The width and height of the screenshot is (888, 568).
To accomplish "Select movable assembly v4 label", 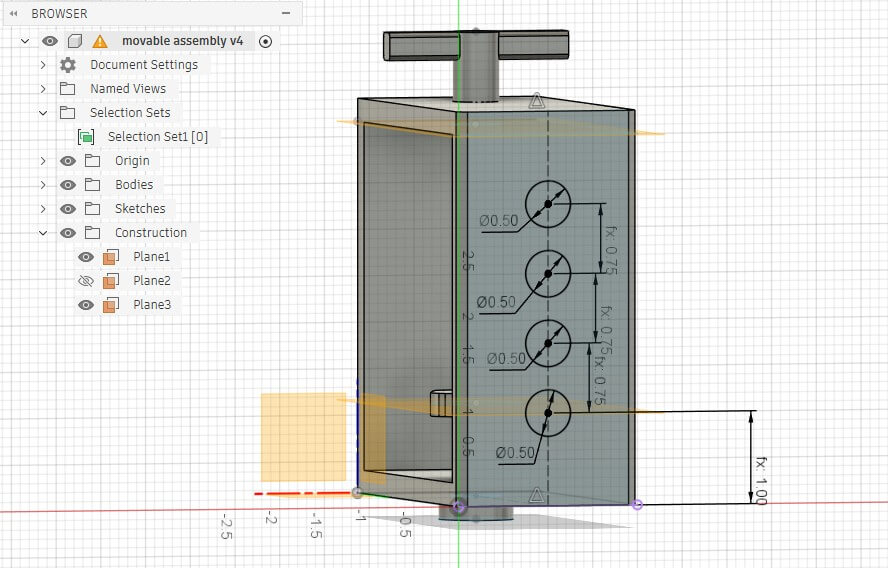I will tap(182, 41).
